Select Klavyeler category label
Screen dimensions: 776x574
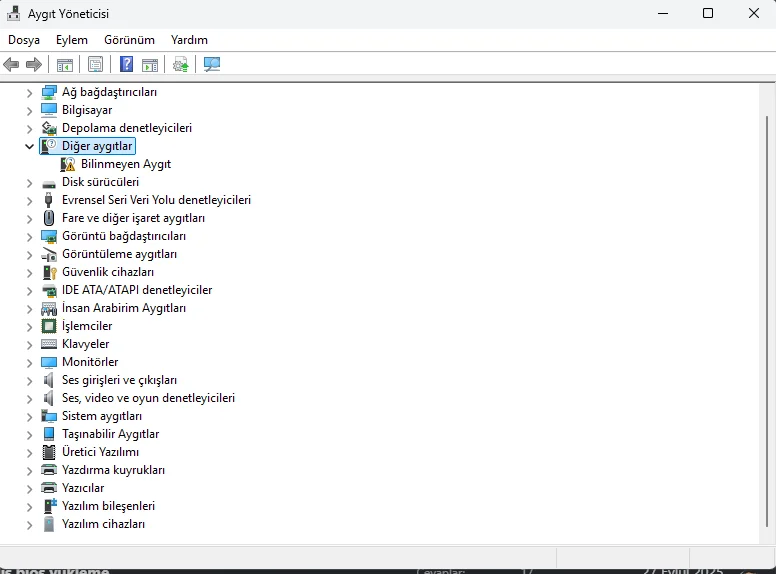click(x=86, y=344)
